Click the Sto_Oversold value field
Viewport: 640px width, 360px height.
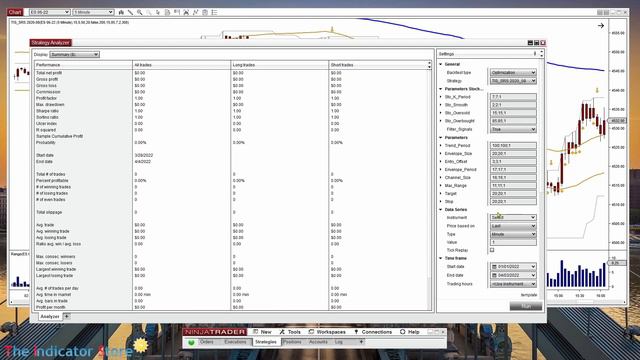coord(513,113)
